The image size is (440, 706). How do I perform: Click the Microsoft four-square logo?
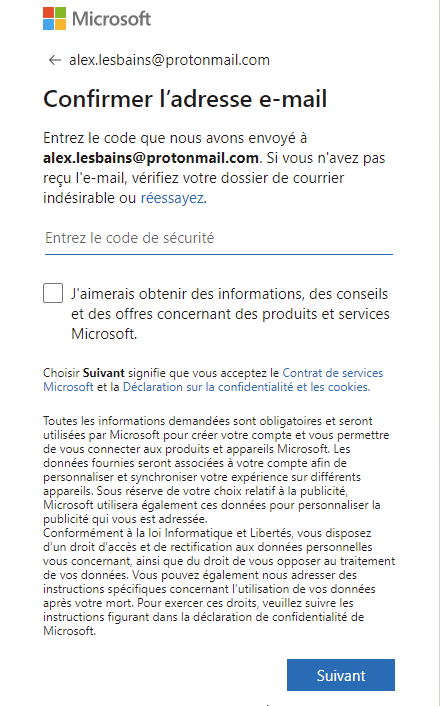(54, 18)
